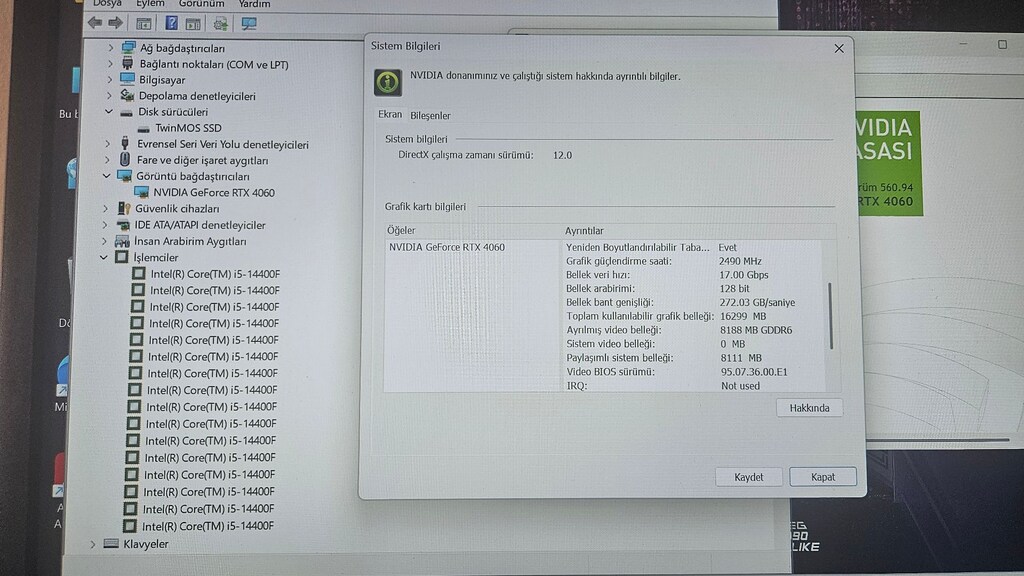Click the Güvenlik cihazları icon
The image size is (1024, 576).
point(123,208)
